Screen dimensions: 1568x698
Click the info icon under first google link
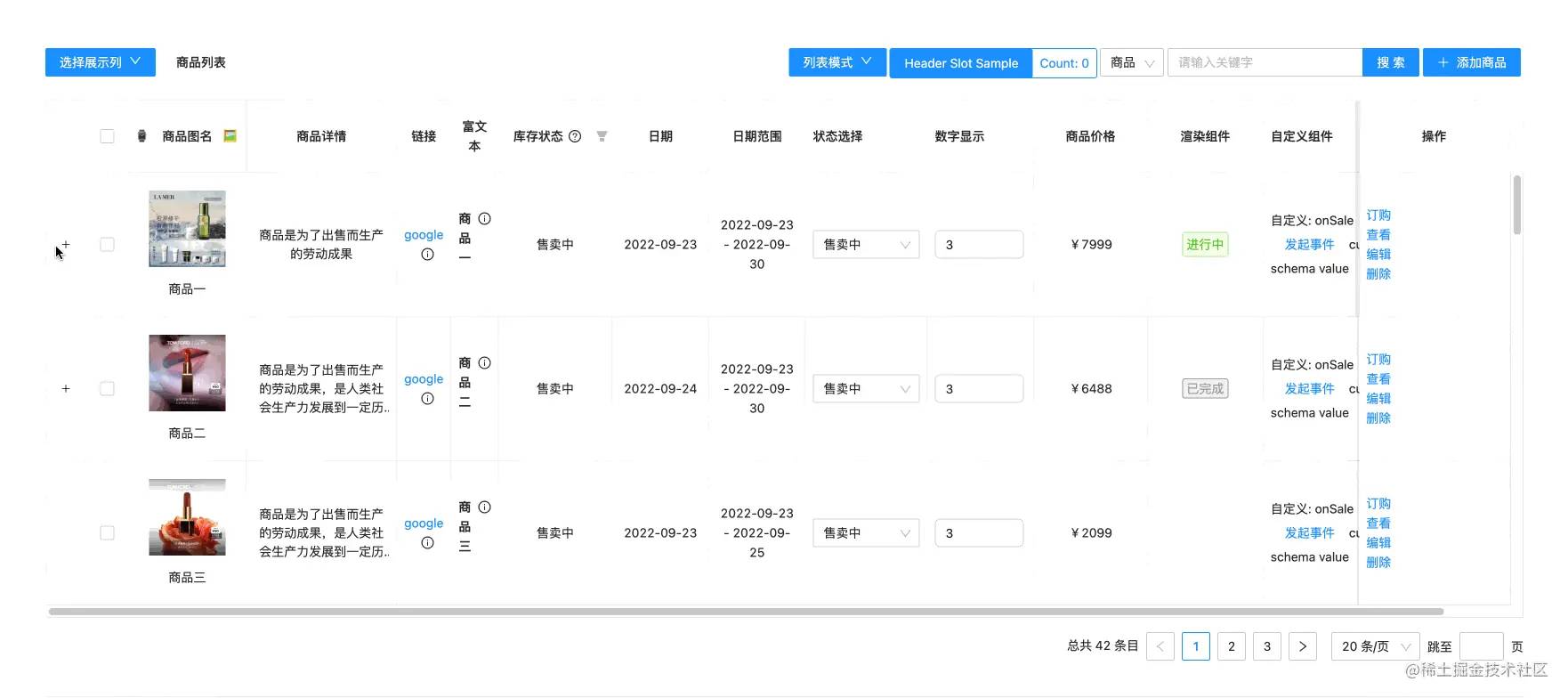[x=427, y=255]
